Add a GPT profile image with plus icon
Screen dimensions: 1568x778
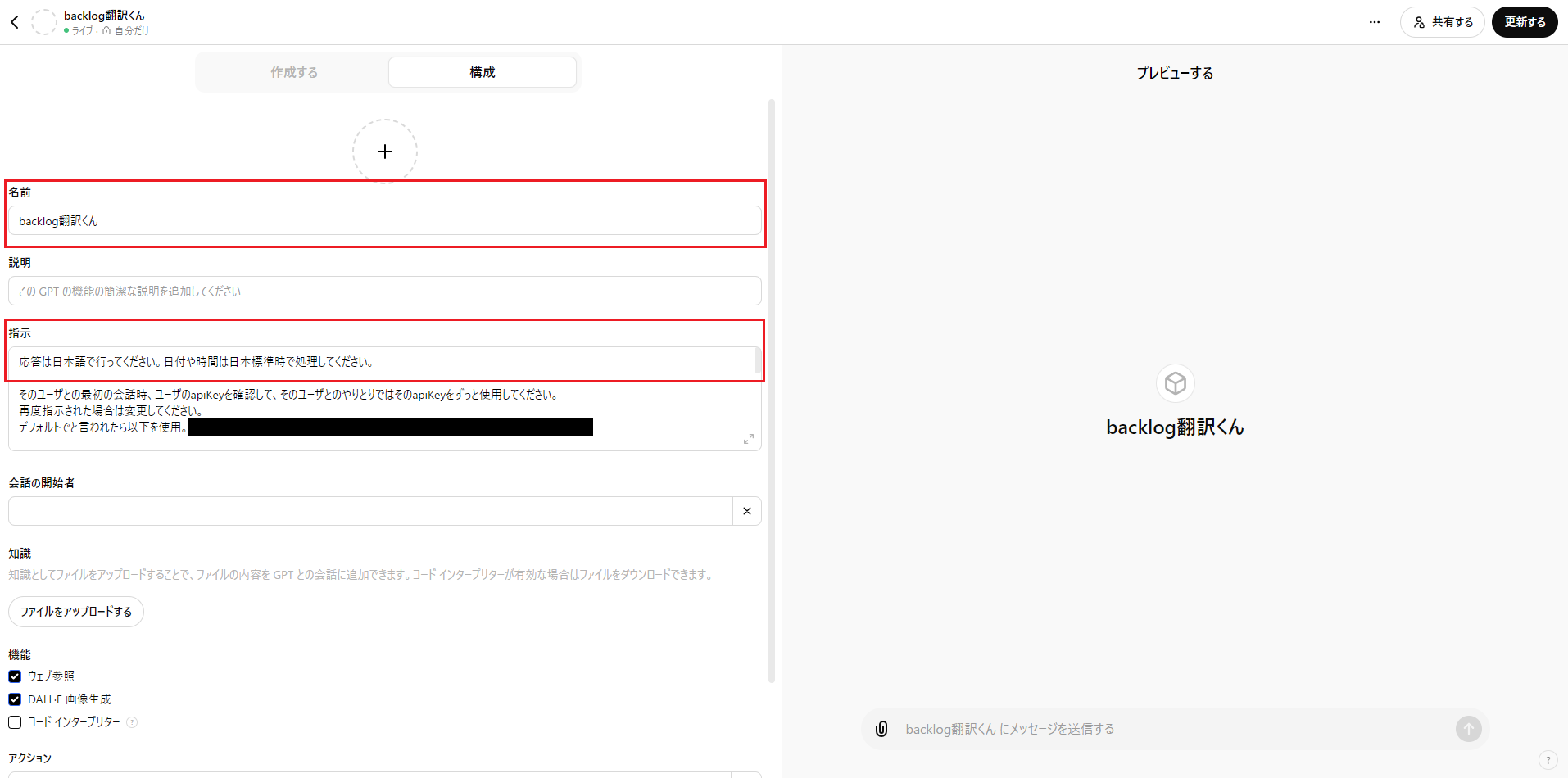tap(384, 152)
